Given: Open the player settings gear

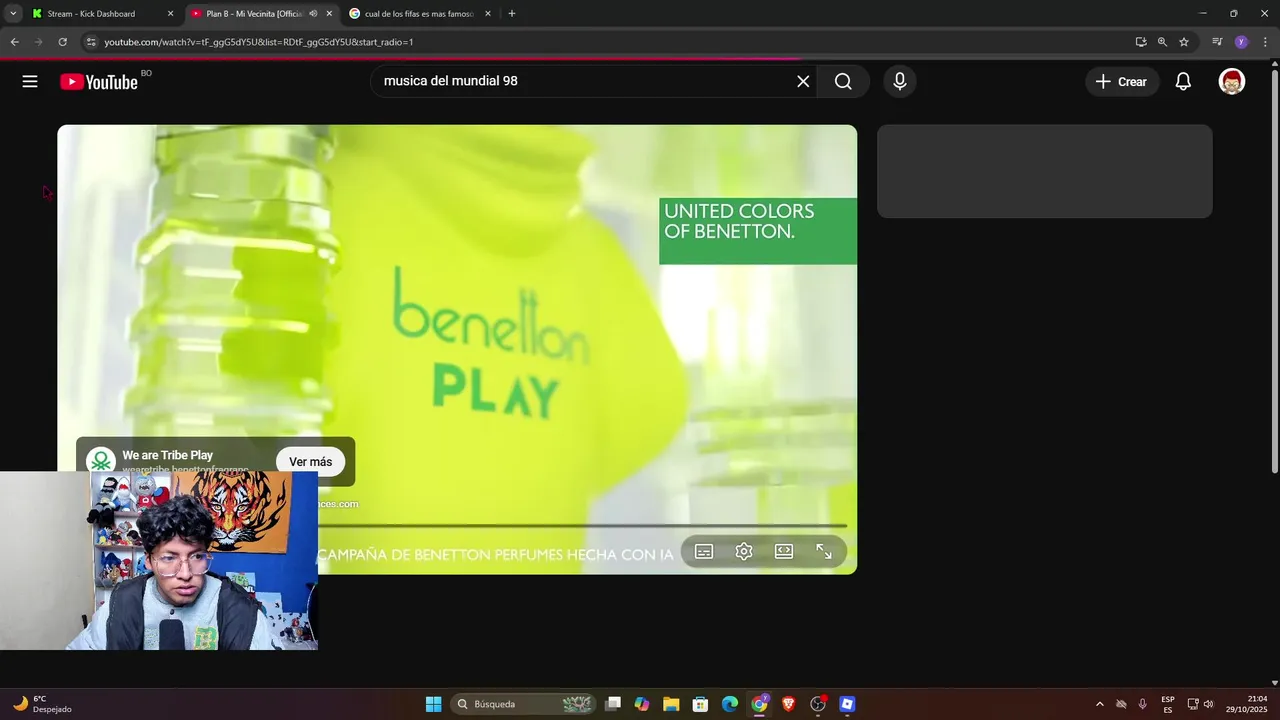Looking at the screenshot, I should [x=744, y=552].
